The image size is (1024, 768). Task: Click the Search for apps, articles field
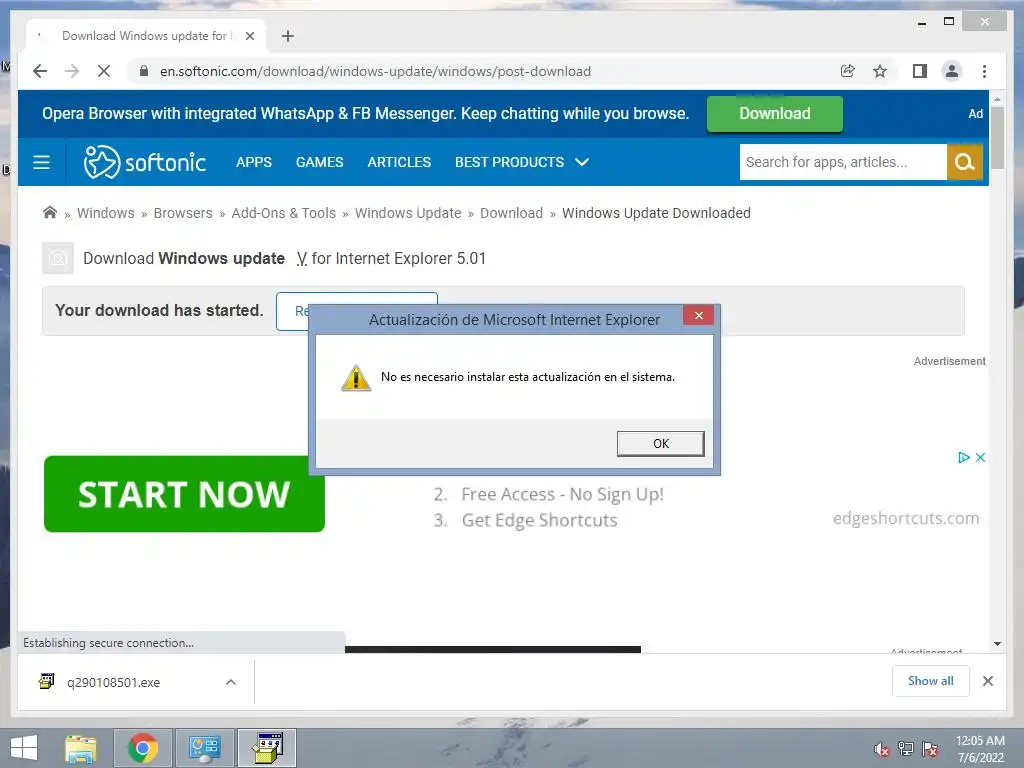tap(843, 162)
